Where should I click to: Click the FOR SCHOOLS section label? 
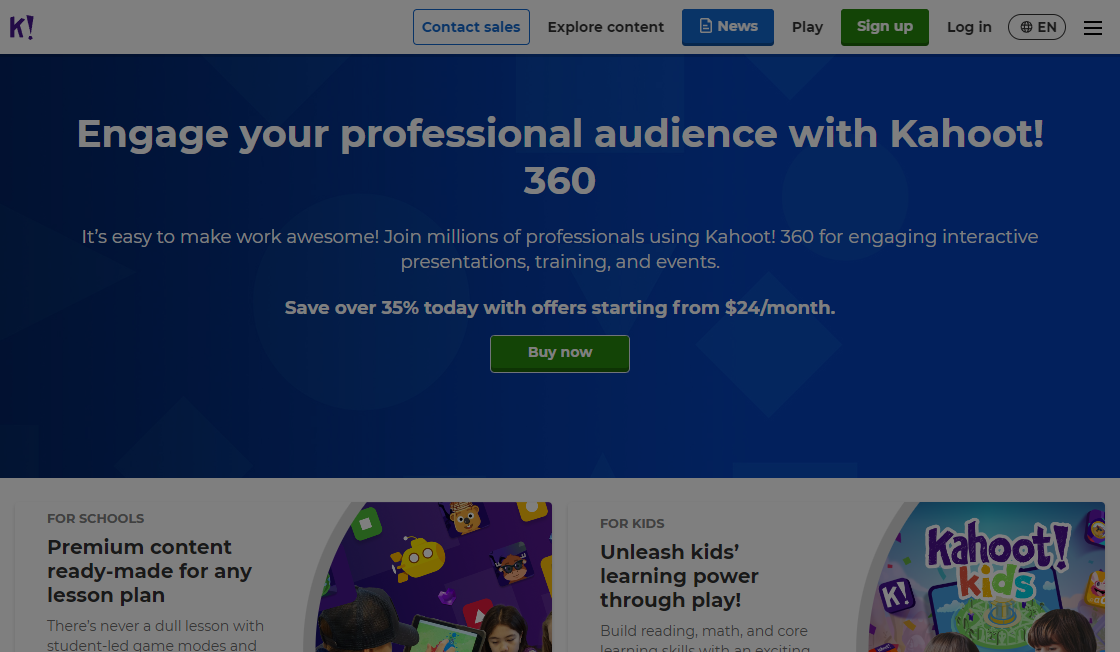tap(95, 518)
